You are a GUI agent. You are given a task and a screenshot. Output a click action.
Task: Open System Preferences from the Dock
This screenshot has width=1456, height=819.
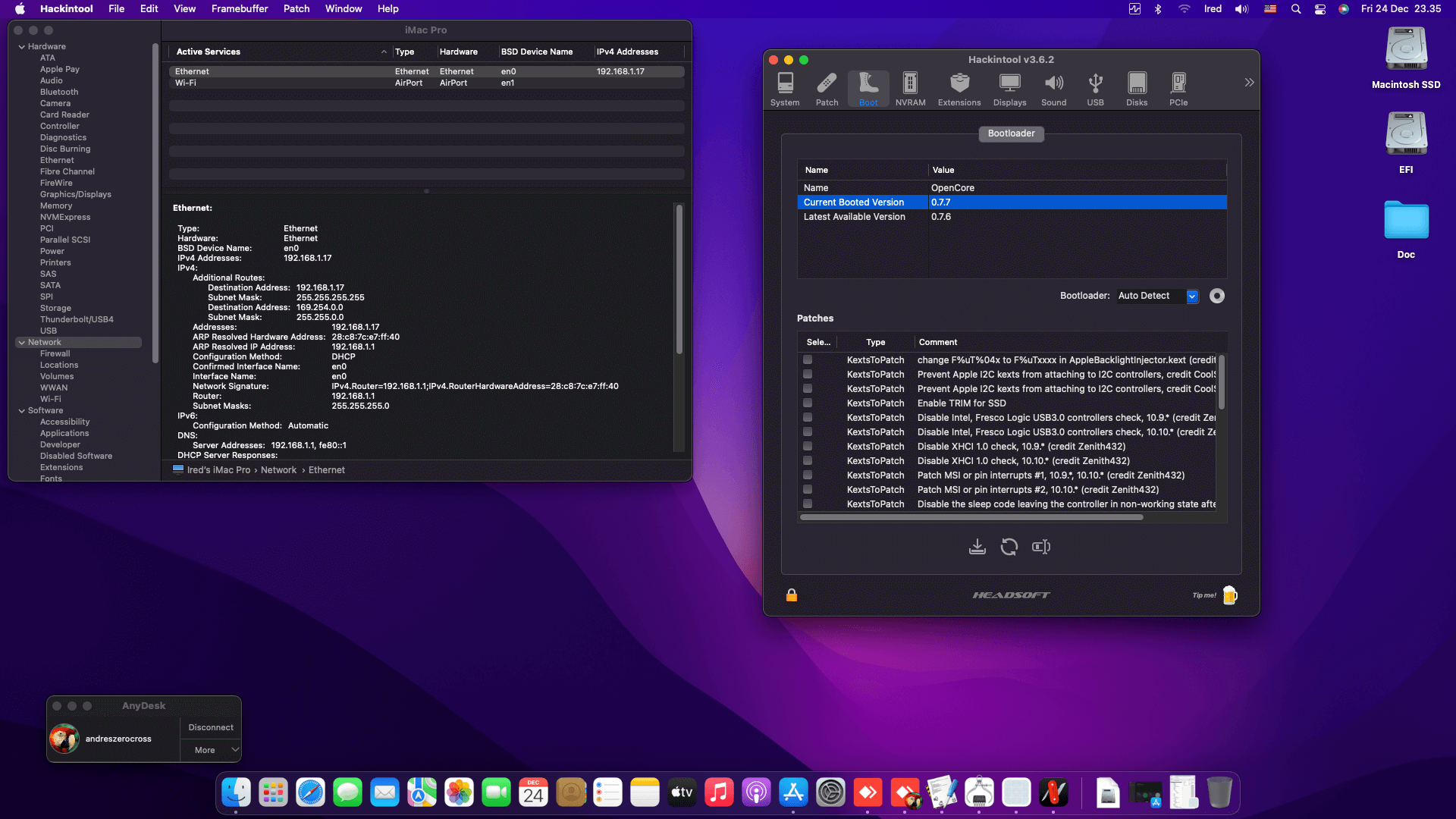pyautogui.click(x=830, y=793)
